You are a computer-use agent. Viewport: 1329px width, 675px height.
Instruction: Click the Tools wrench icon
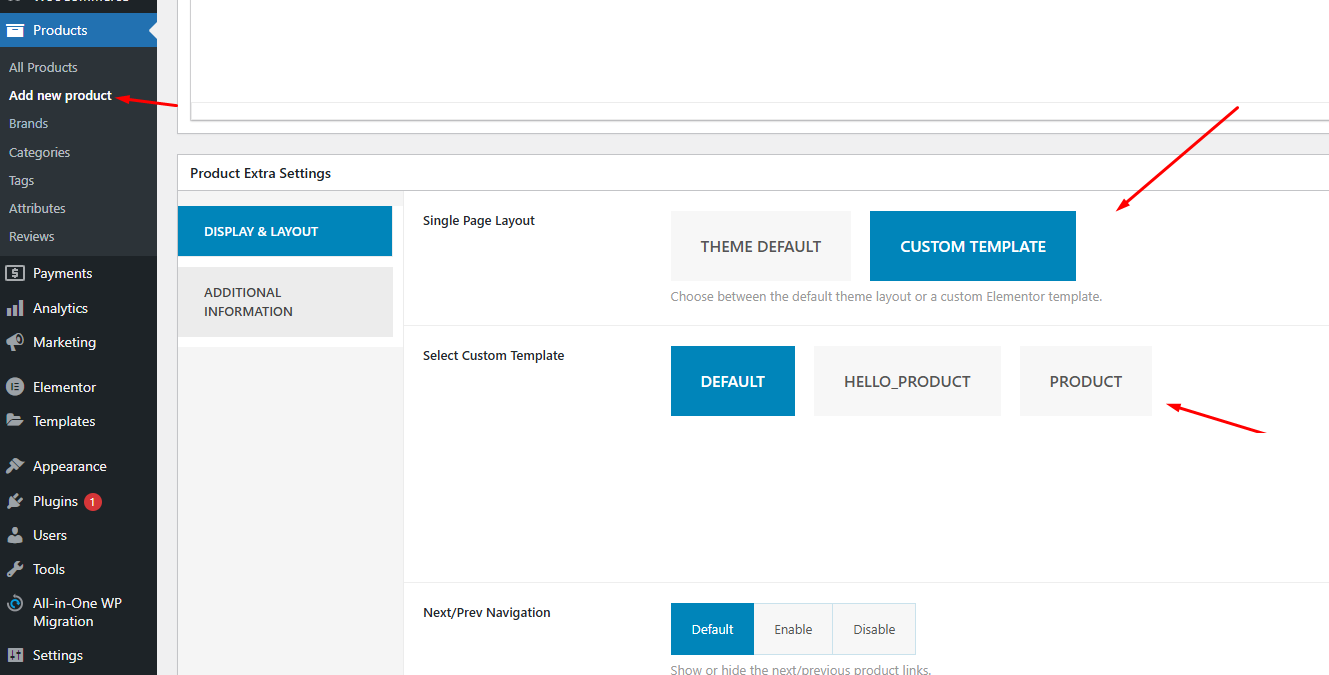click(x=15, y=569)
